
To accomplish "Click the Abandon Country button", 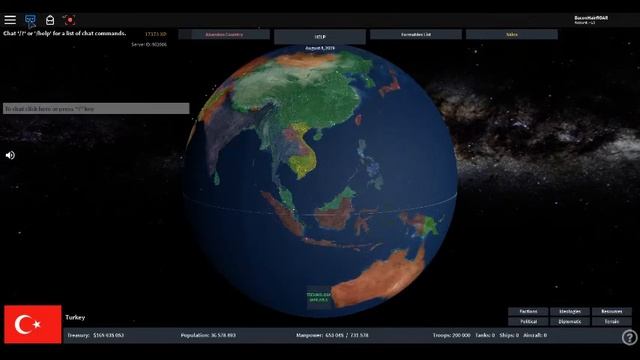I will tap(224, 35).
